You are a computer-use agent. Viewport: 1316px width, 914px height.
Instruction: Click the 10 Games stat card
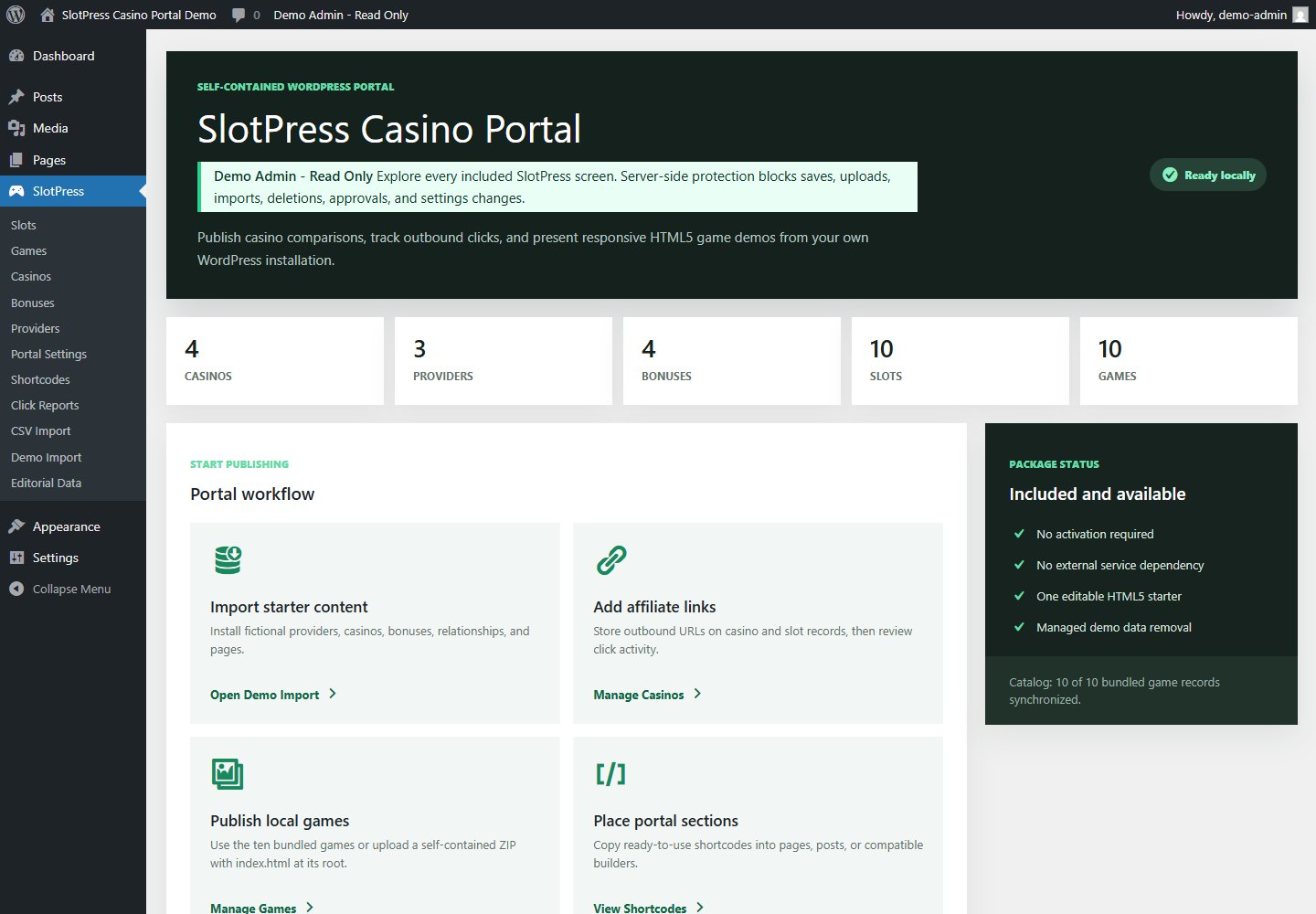point(1189,361)
